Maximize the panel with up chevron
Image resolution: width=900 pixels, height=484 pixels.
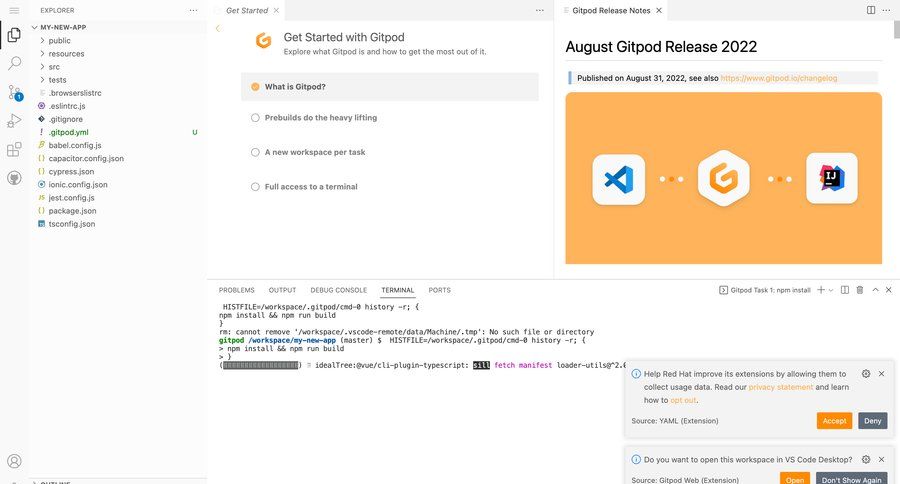click(x=875, y=290)
